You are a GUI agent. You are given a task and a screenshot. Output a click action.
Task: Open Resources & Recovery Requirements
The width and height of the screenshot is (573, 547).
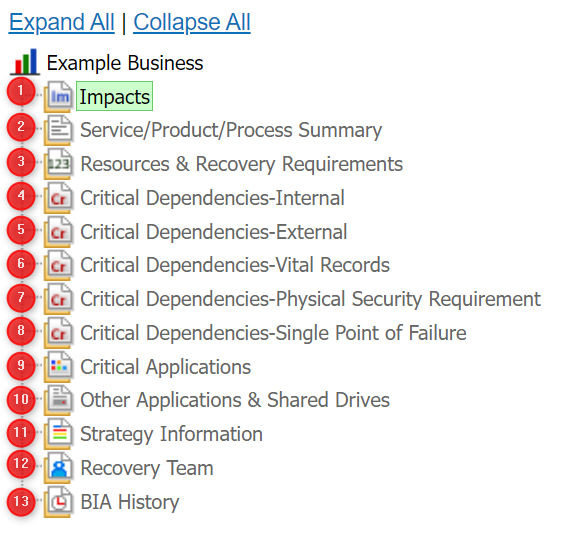tap(242, 164)
